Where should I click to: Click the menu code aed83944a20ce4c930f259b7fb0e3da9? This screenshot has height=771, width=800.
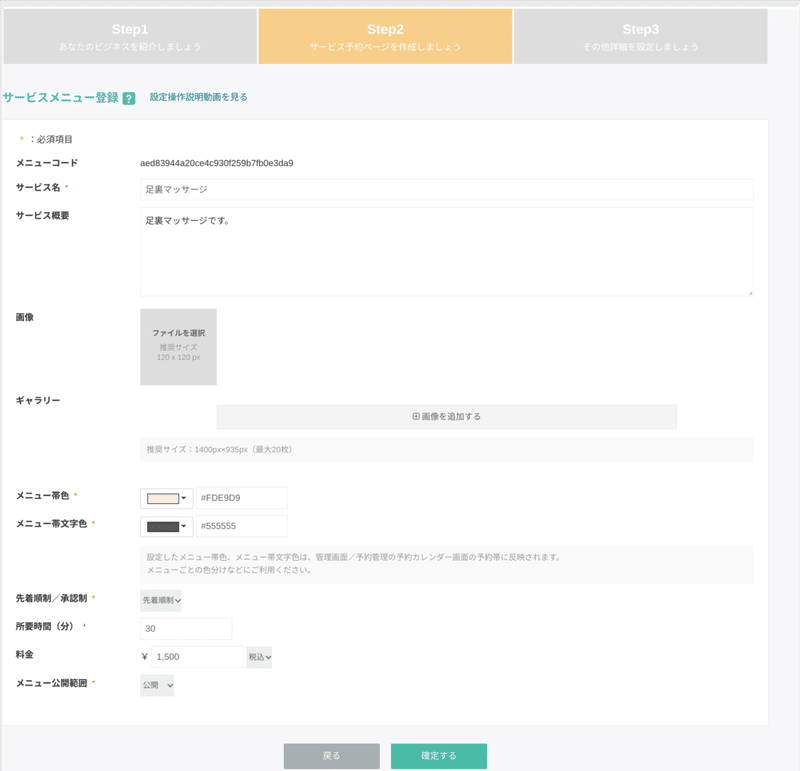coord(217,163)
